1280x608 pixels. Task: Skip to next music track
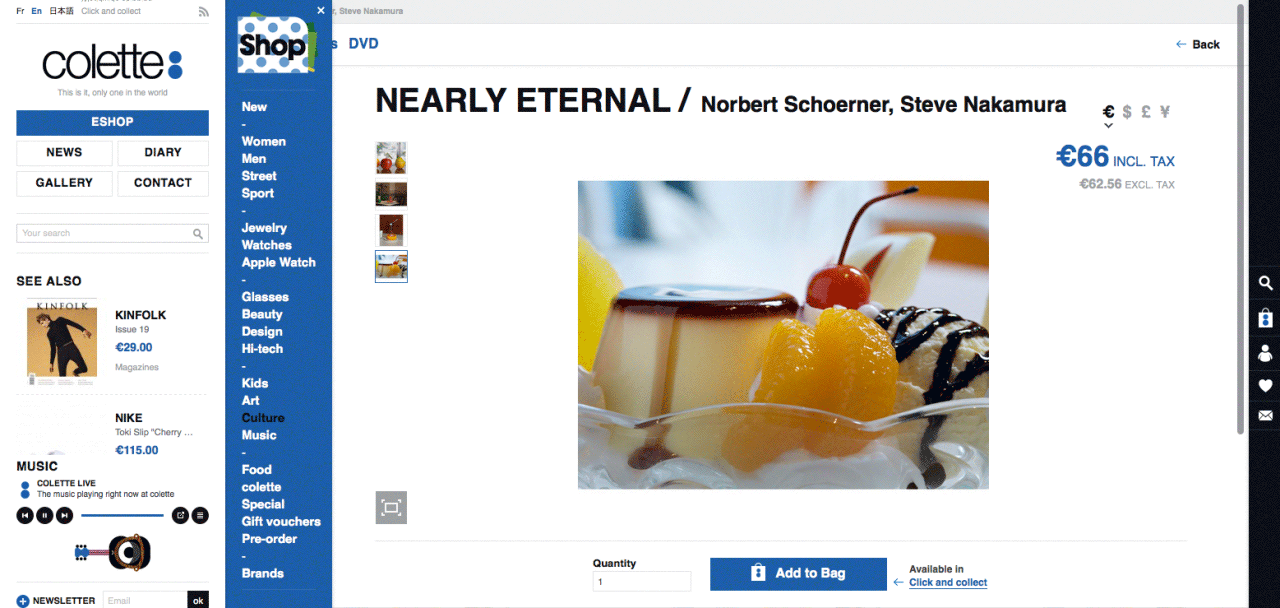[x=64, y=515]
